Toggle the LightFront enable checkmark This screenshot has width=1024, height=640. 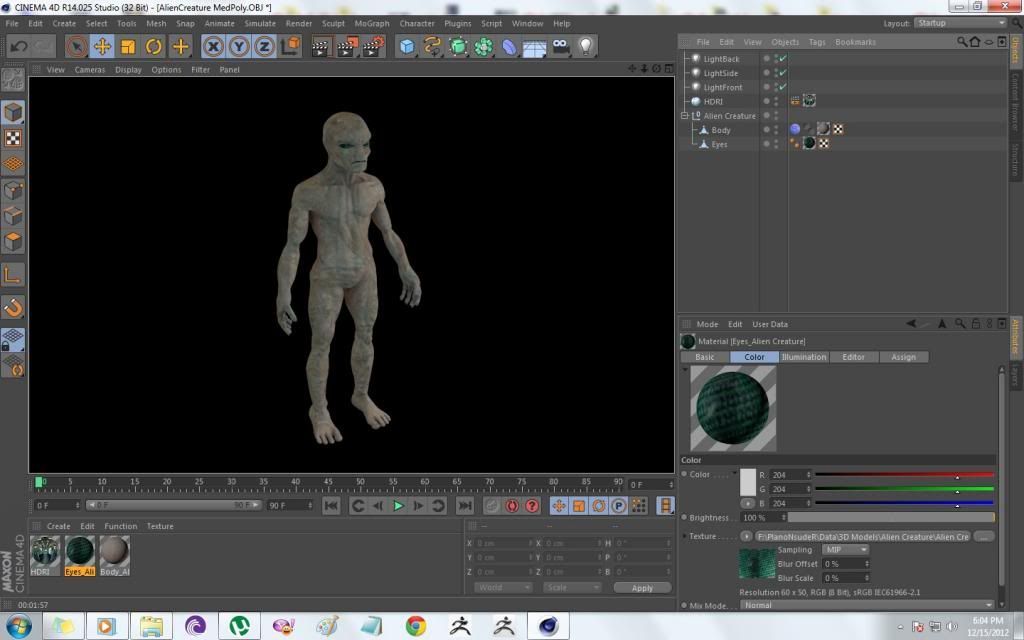tap(782, 87)
